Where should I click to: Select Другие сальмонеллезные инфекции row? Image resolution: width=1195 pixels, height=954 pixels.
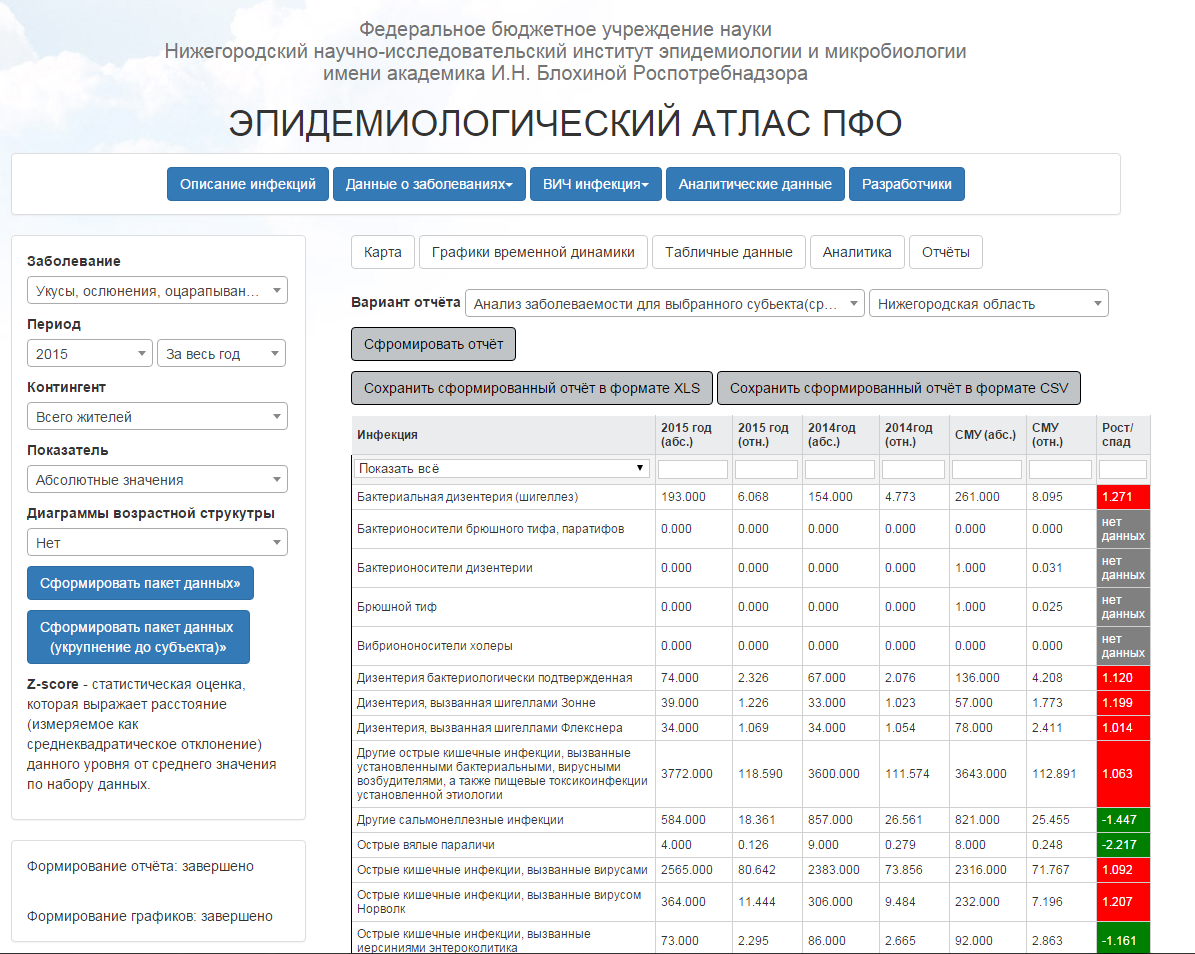click(x=751, y=820)
